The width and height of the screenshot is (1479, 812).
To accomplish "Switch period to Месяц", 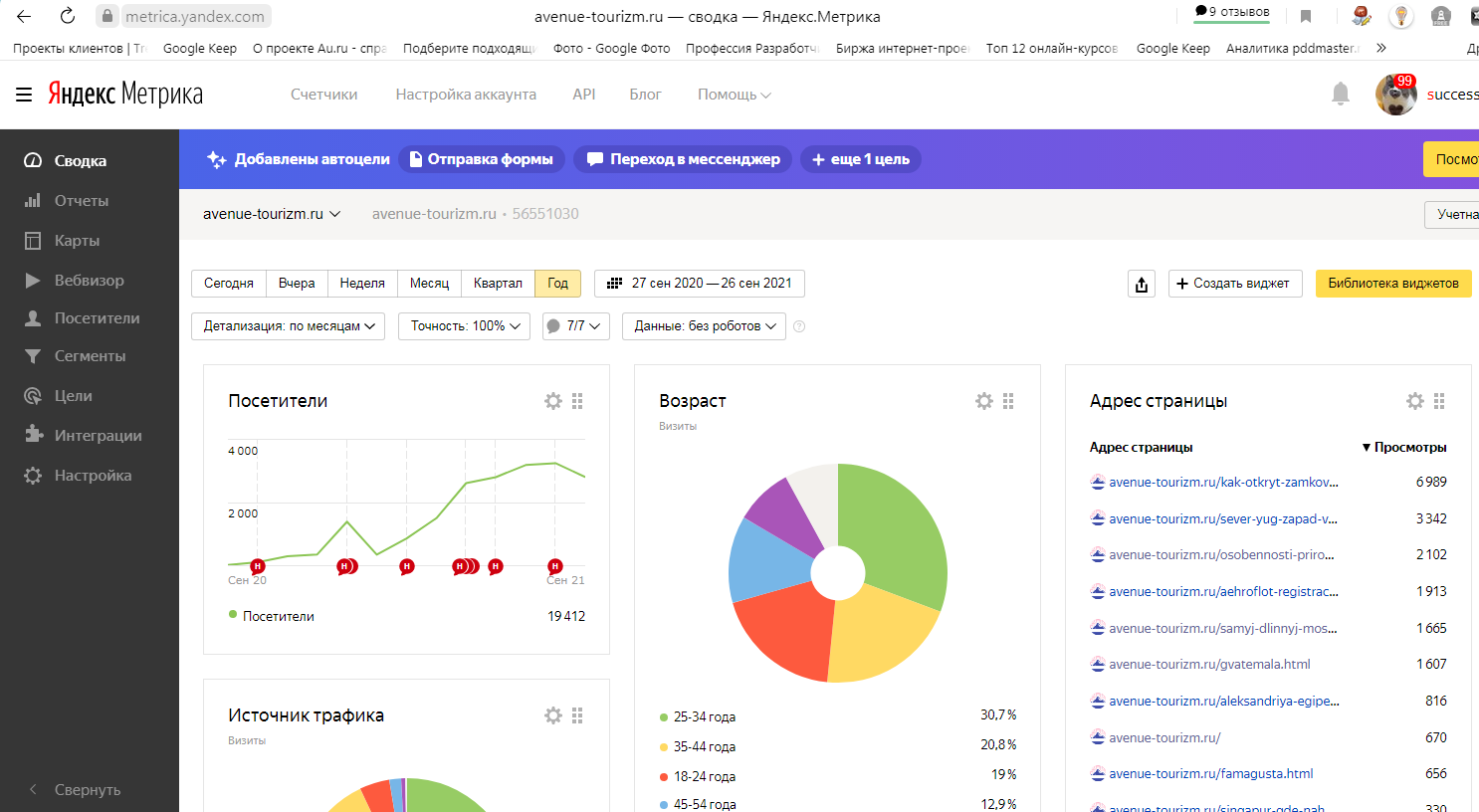I will (429, 284).
